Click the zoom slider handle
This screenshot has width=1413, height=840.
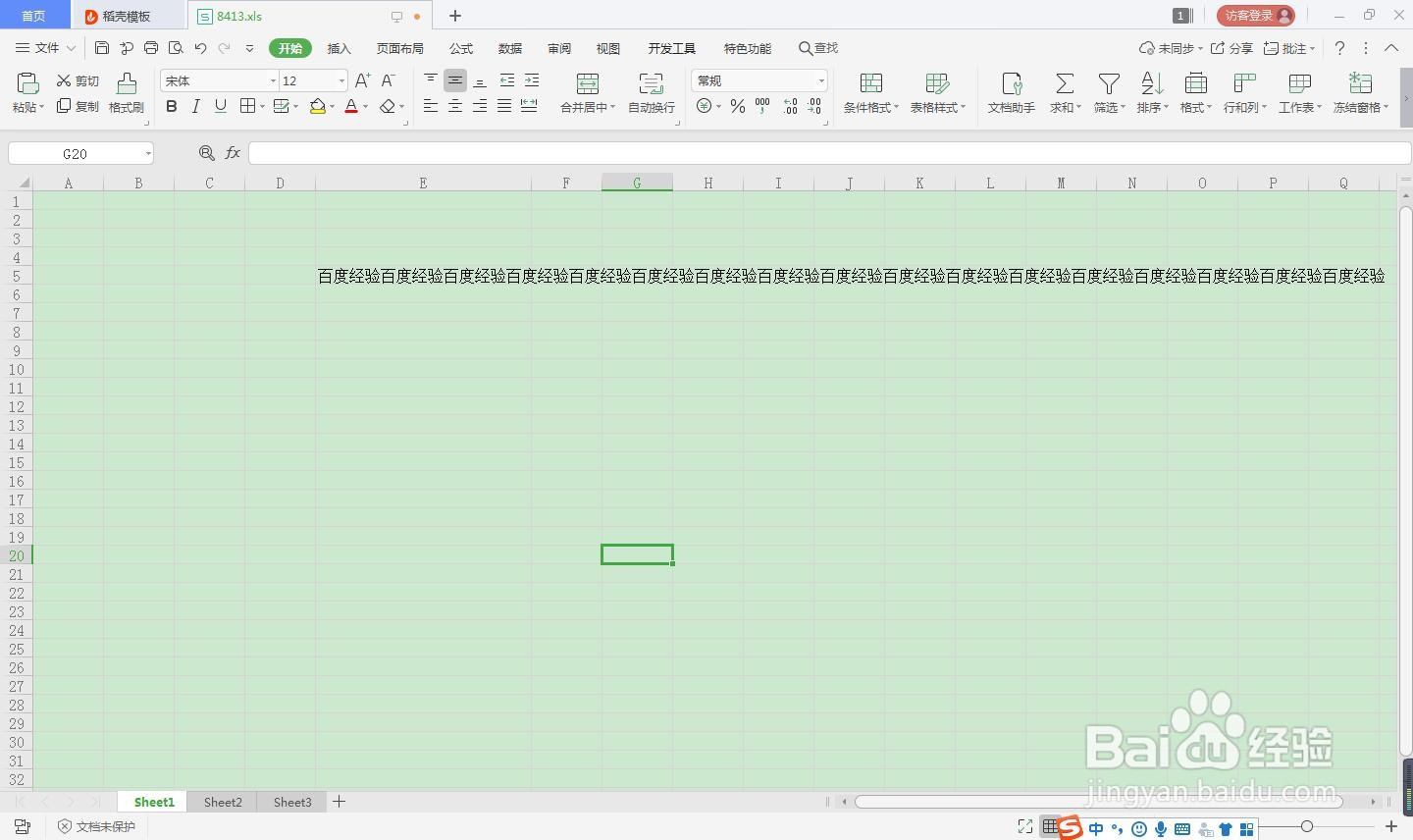[1306, 827]
